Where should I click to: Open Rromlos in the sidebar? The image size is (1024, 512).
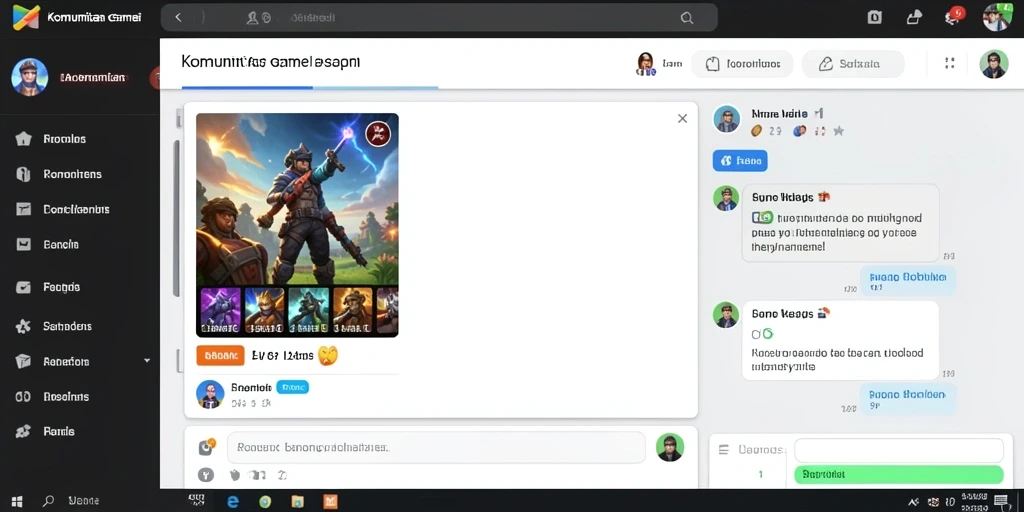(65, 138)
